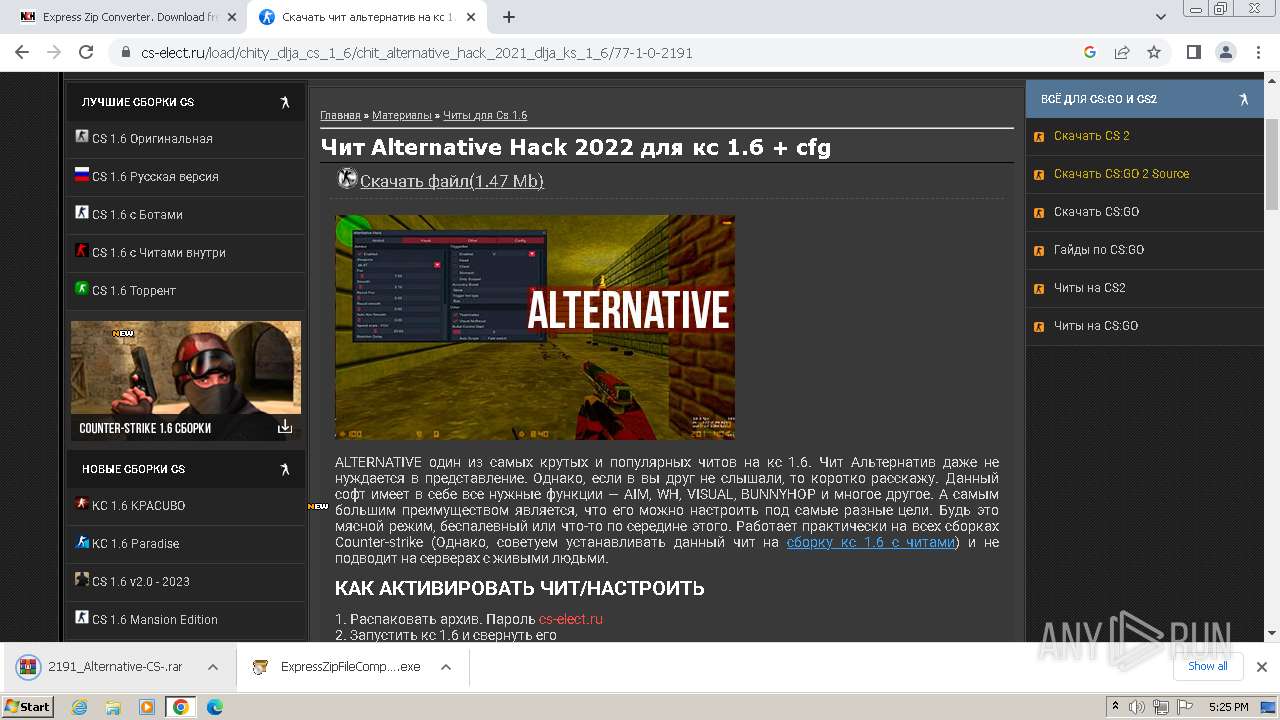Click the download icon on Counter-Strike banner

pyautogui.click(x=285, y=427)
